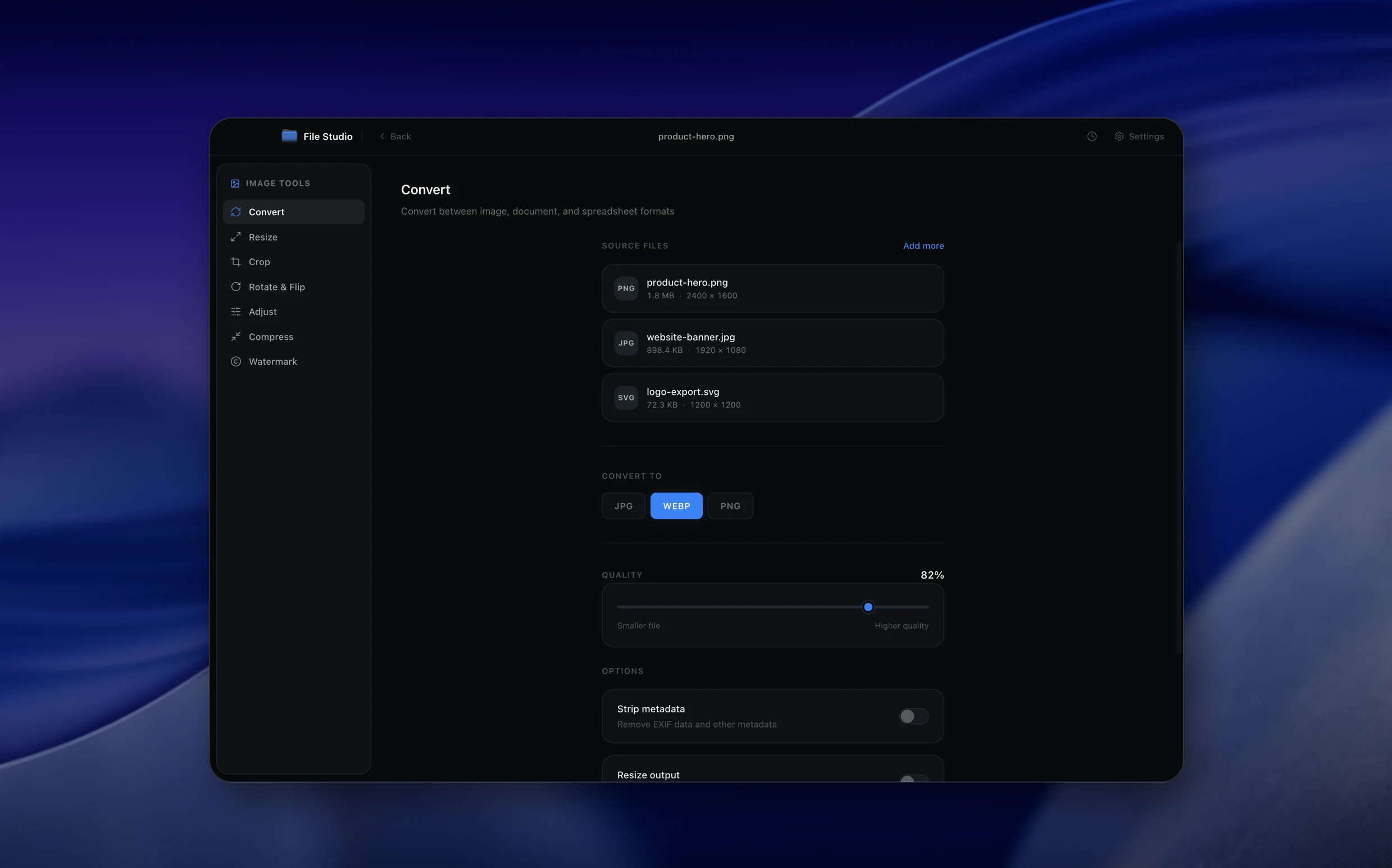The width and height of the screenshot is (1392, 868).
Task: Click the Adjust sliders icon
Action: coord(236,312)
